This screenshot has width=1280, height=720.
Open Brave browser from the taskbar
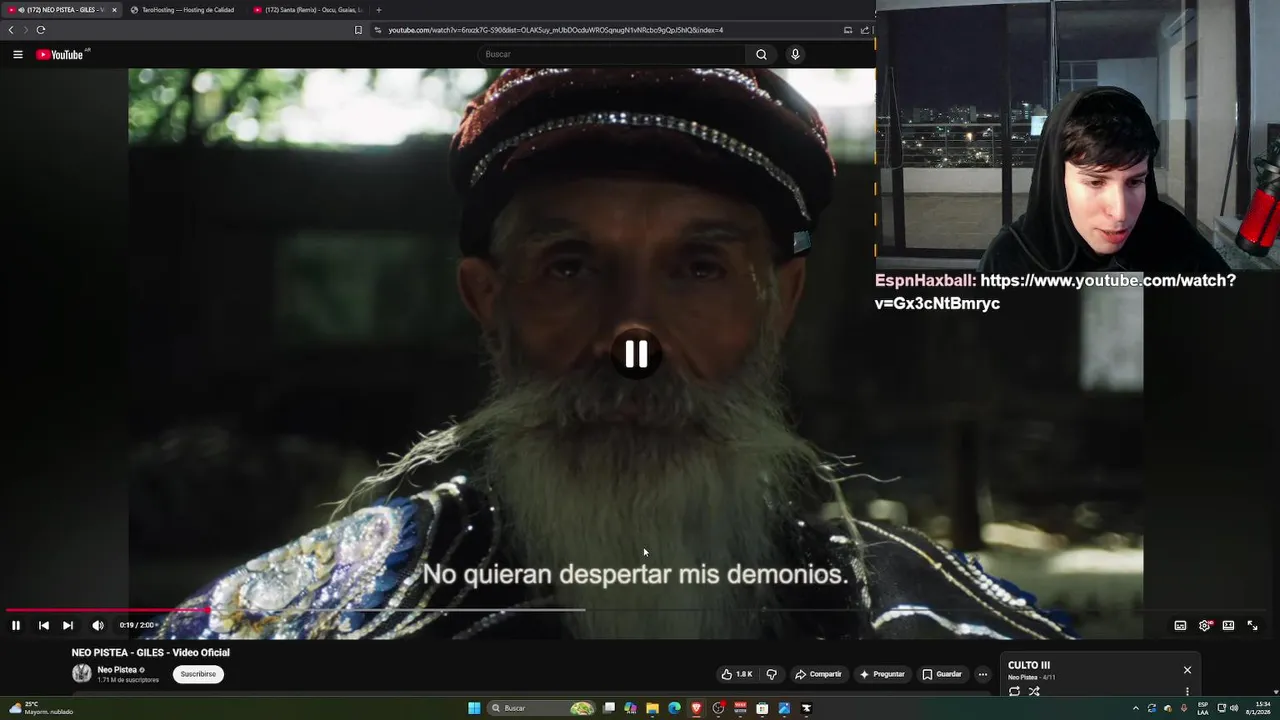coord(696,708)
